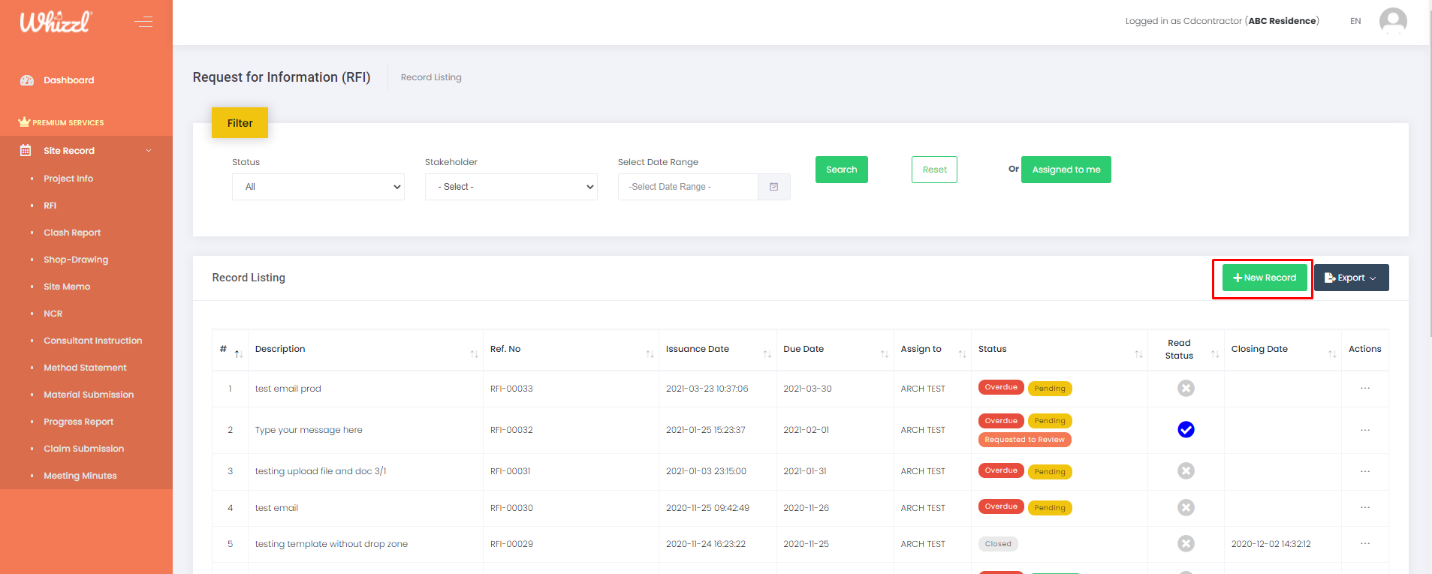Open the Status filter dropdown
1432x574 pixels.
318,187
